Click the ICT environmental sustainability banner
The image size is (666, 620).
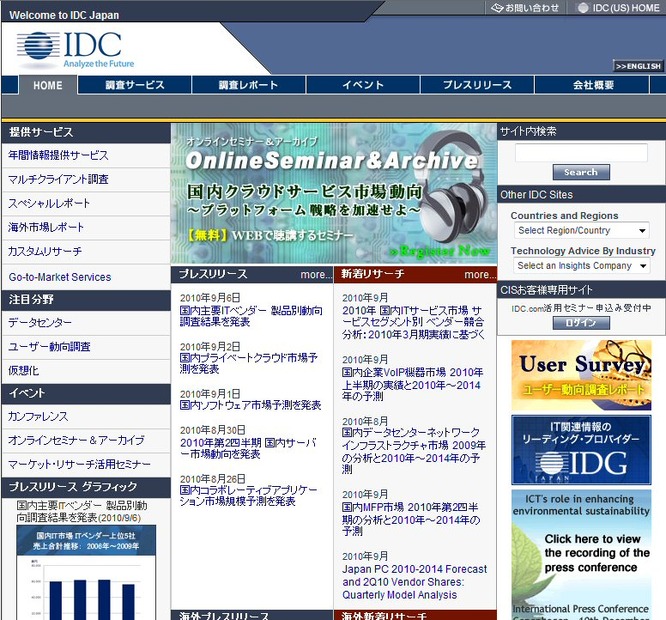pos(581,555)
